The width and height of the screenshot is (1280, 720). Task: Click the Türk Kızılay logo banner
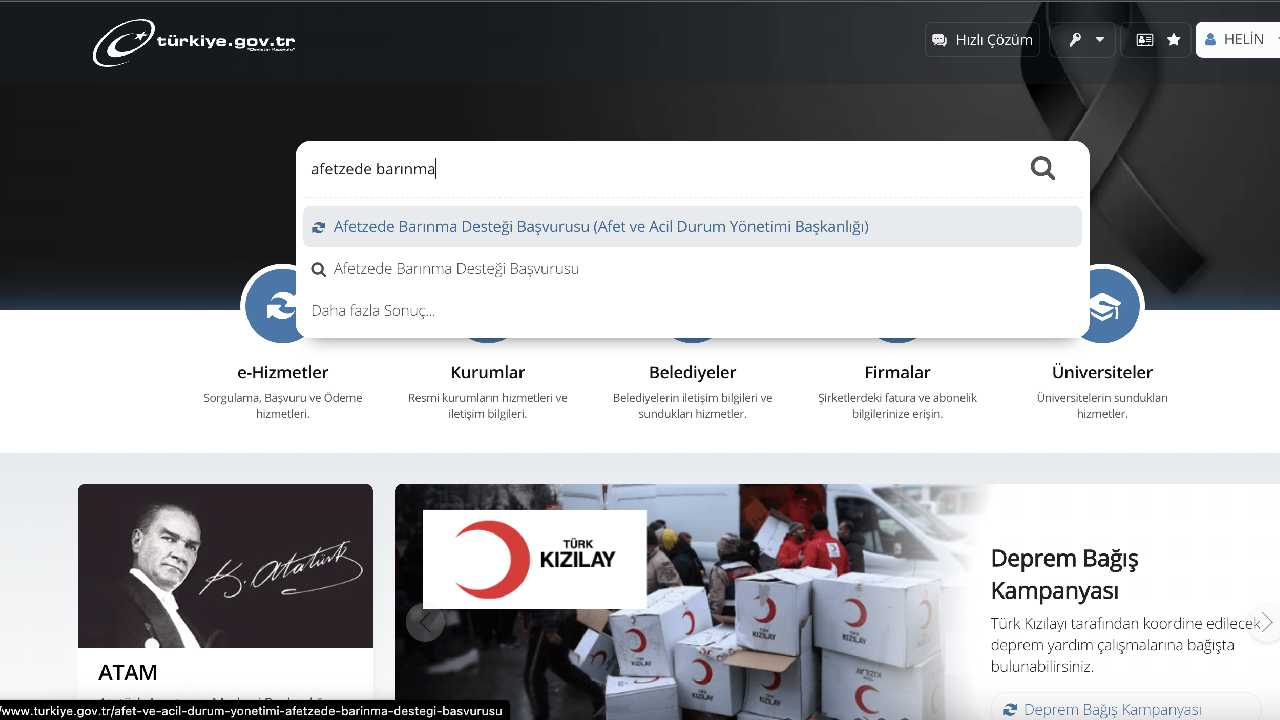coord(535,559)
